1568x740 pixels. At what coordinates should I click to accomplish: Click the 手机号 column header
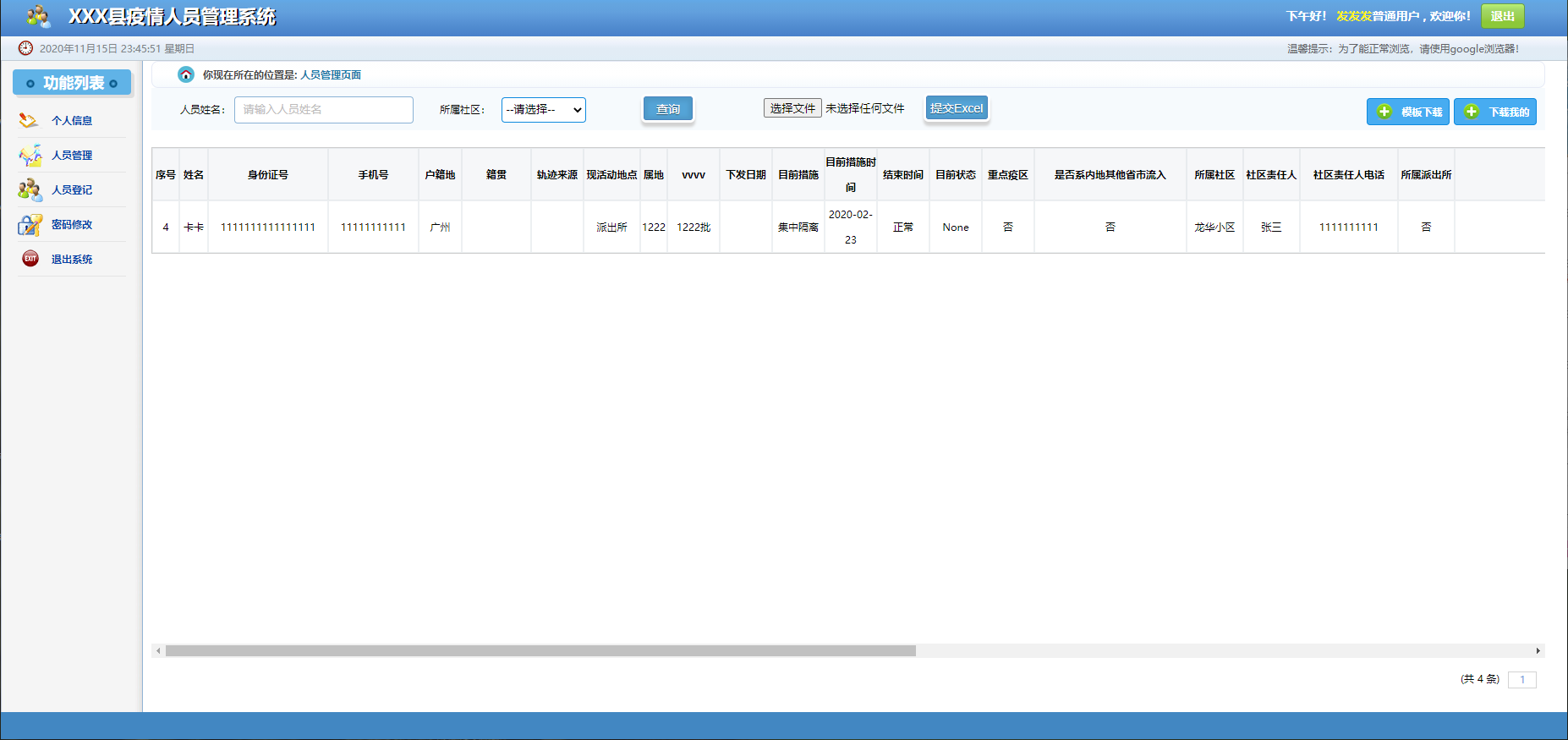click(373, 175)
